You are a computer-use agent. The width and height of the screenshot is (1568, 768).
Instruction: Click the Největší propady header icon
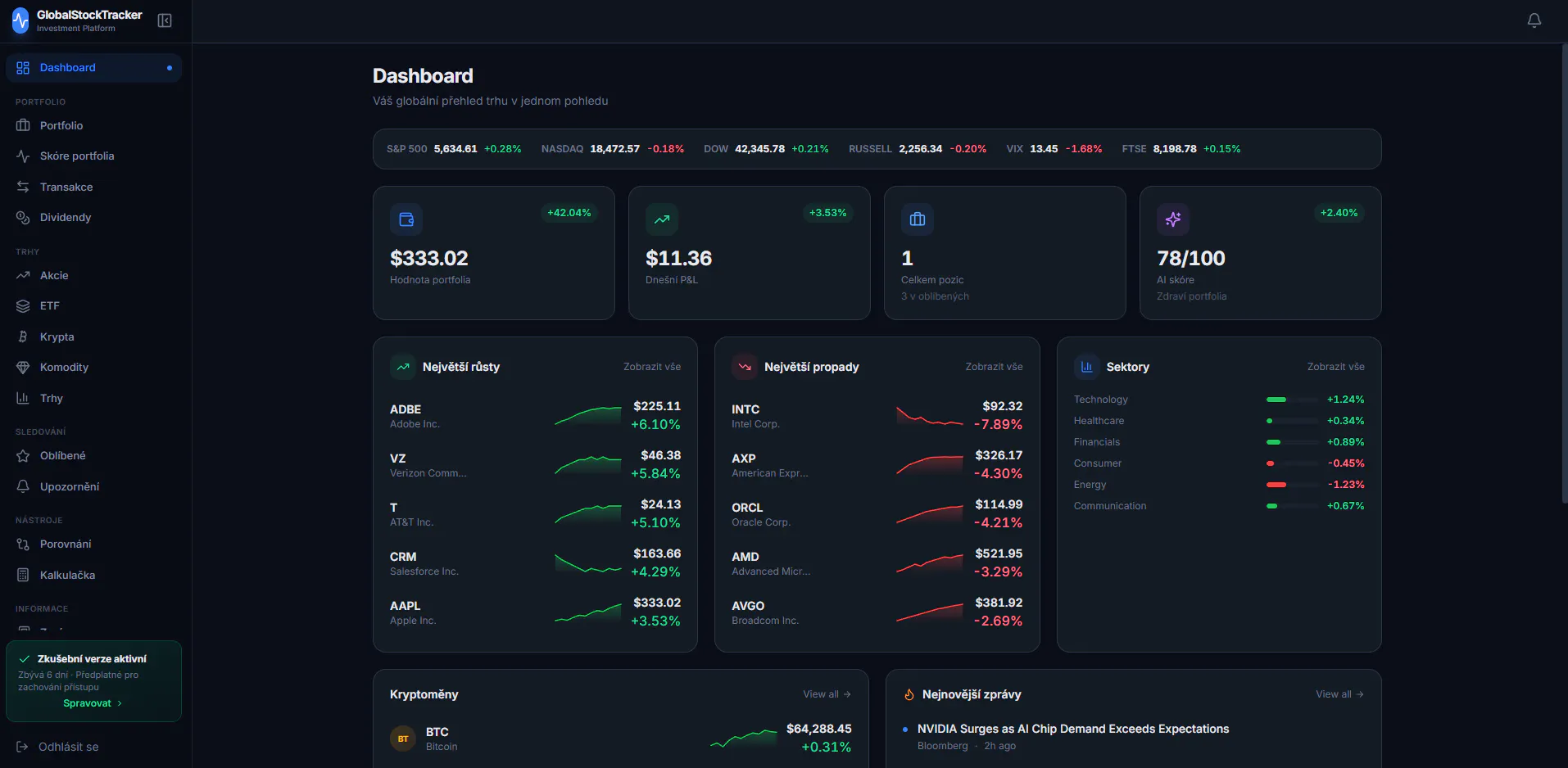pyautogui.click(x=745, y=367)
